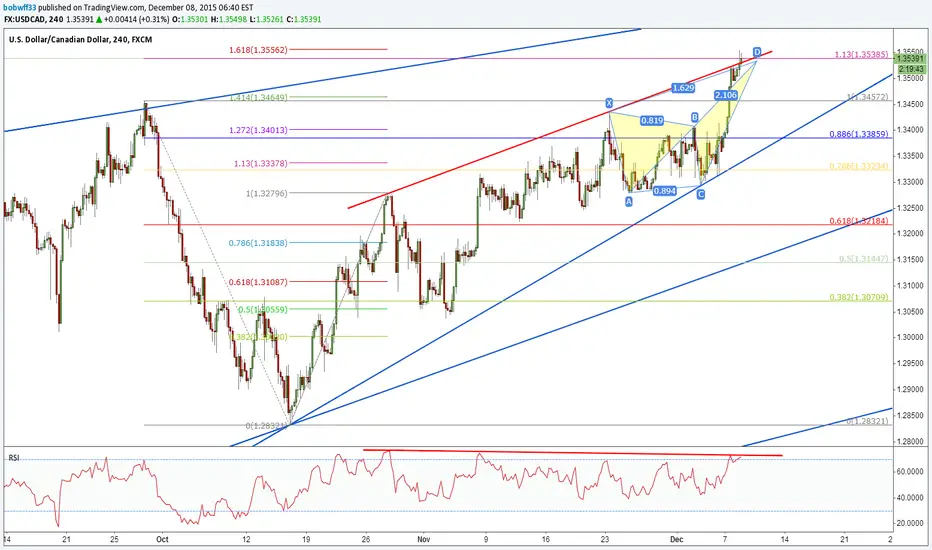Image resolution: width=932 pixels, height=550 pixels.
Task: Click the 1.30000 price axis value
Action: [x=911, y=338]
